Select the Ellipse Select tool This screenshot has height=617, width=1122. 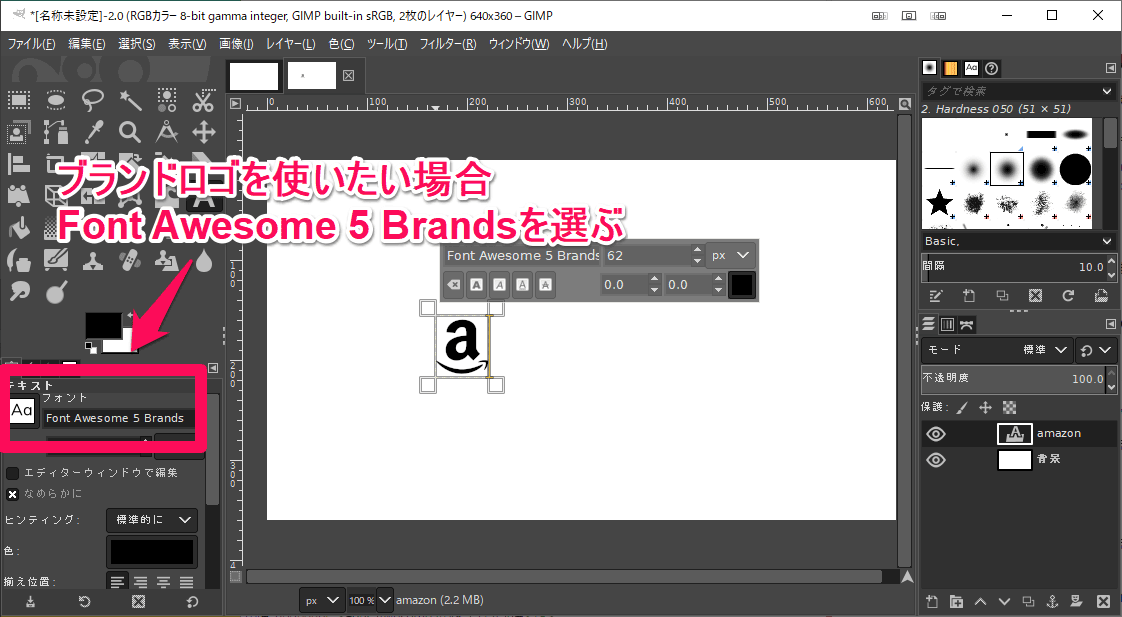56,100
